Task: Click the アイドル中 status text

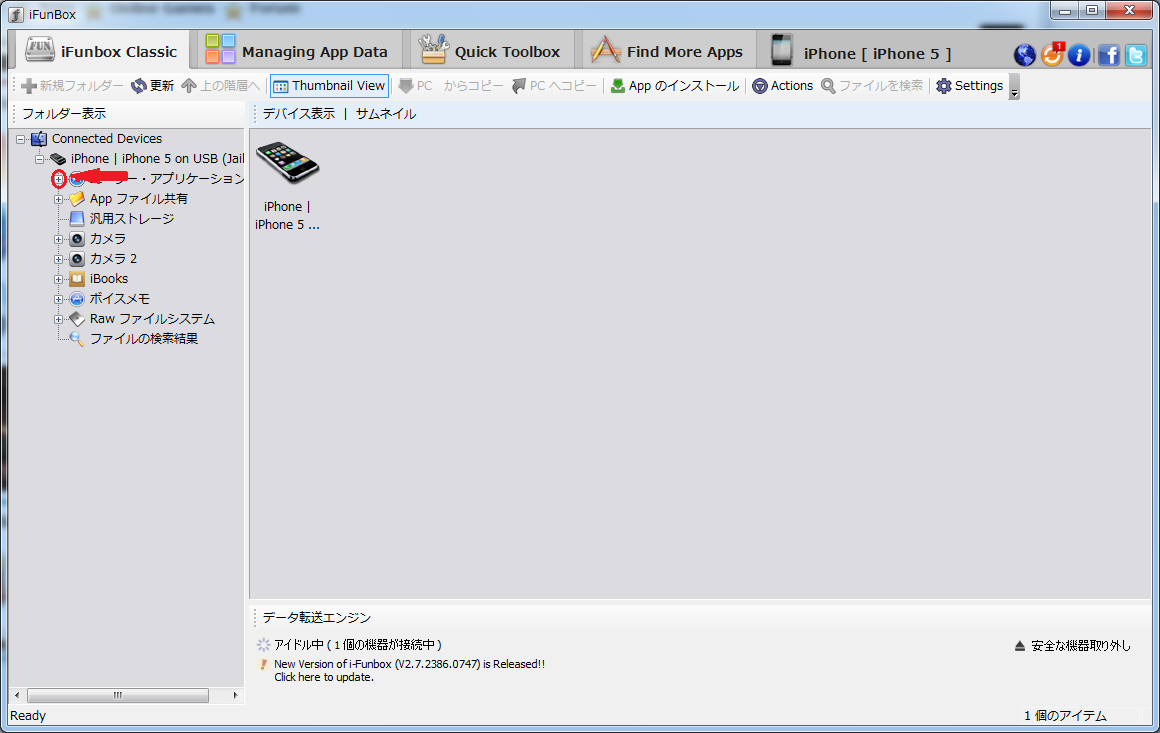Action: click(x=357, y=645)
